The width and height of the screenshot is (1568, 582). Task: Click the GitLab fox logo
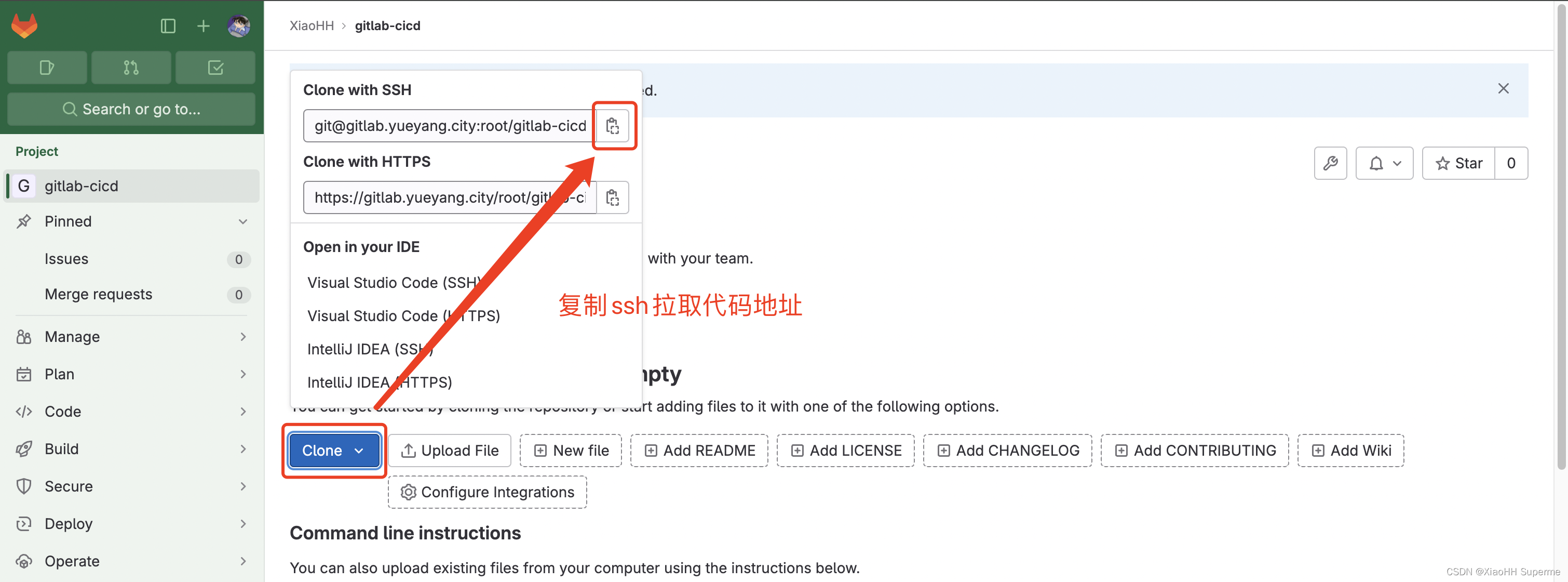point(24,25)
